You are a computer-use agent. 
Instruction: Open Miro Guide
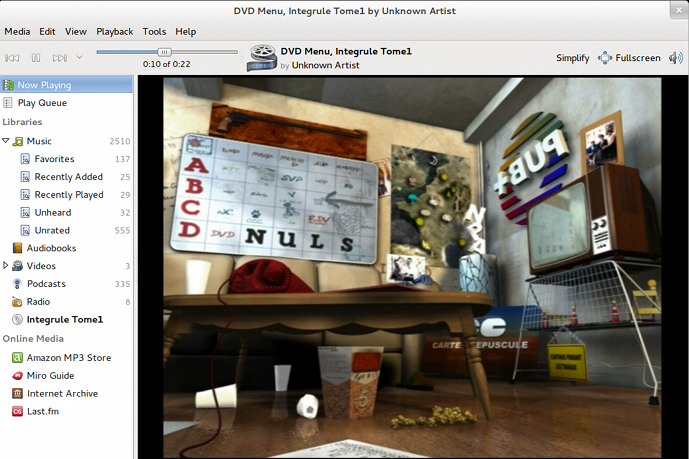(50, 376)
